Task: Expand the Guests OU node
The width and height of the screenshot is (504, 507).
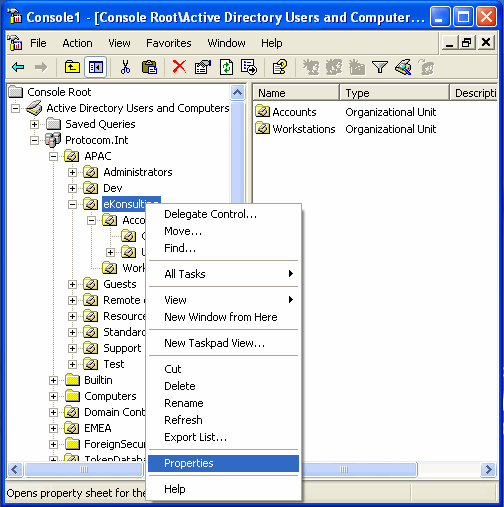Action: click(72, 284)
